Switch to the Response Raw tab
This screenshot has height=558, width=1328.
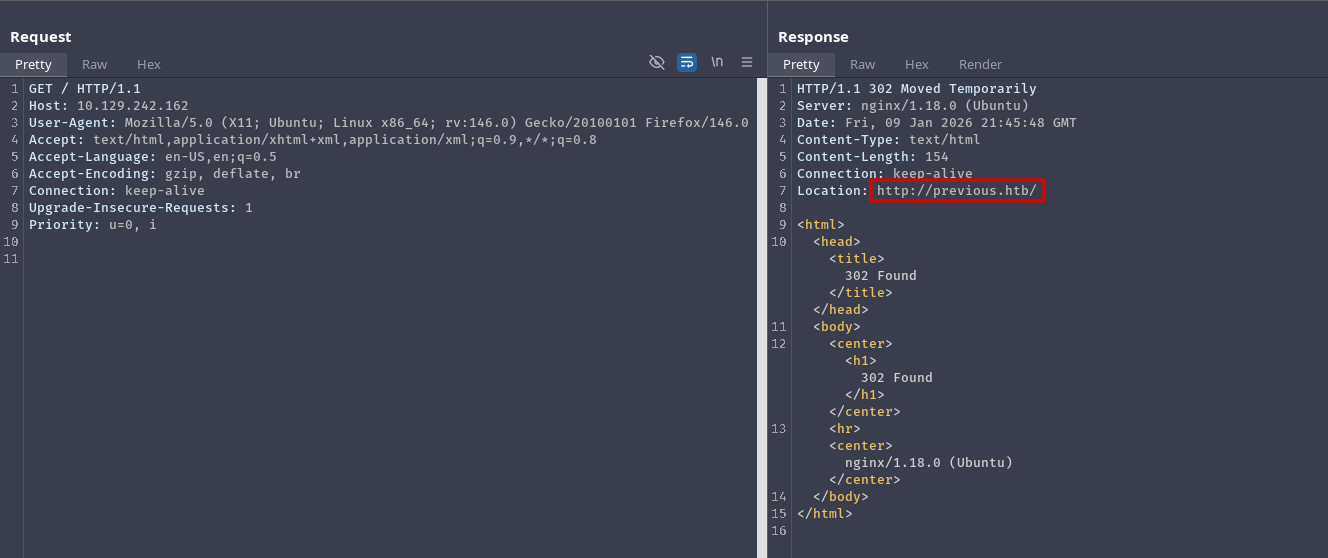point(863,64)
